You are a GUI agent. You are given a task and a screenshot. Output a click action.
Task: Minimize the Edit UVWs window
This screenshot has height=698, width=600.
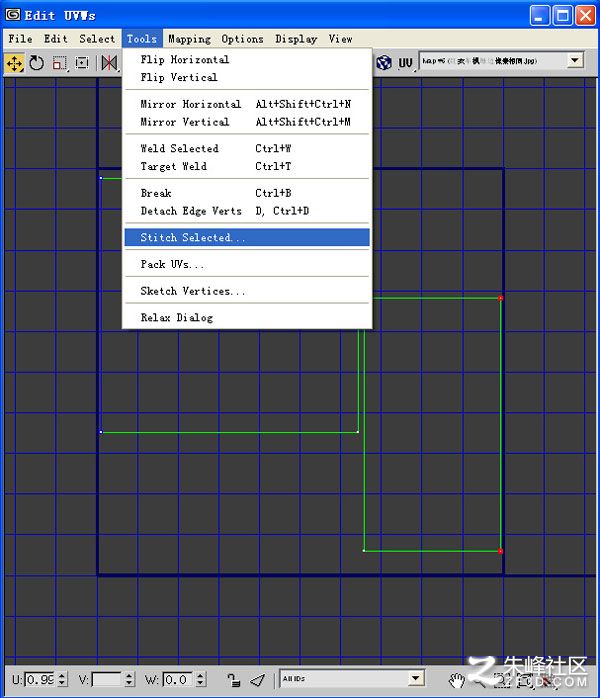point(540,16)
